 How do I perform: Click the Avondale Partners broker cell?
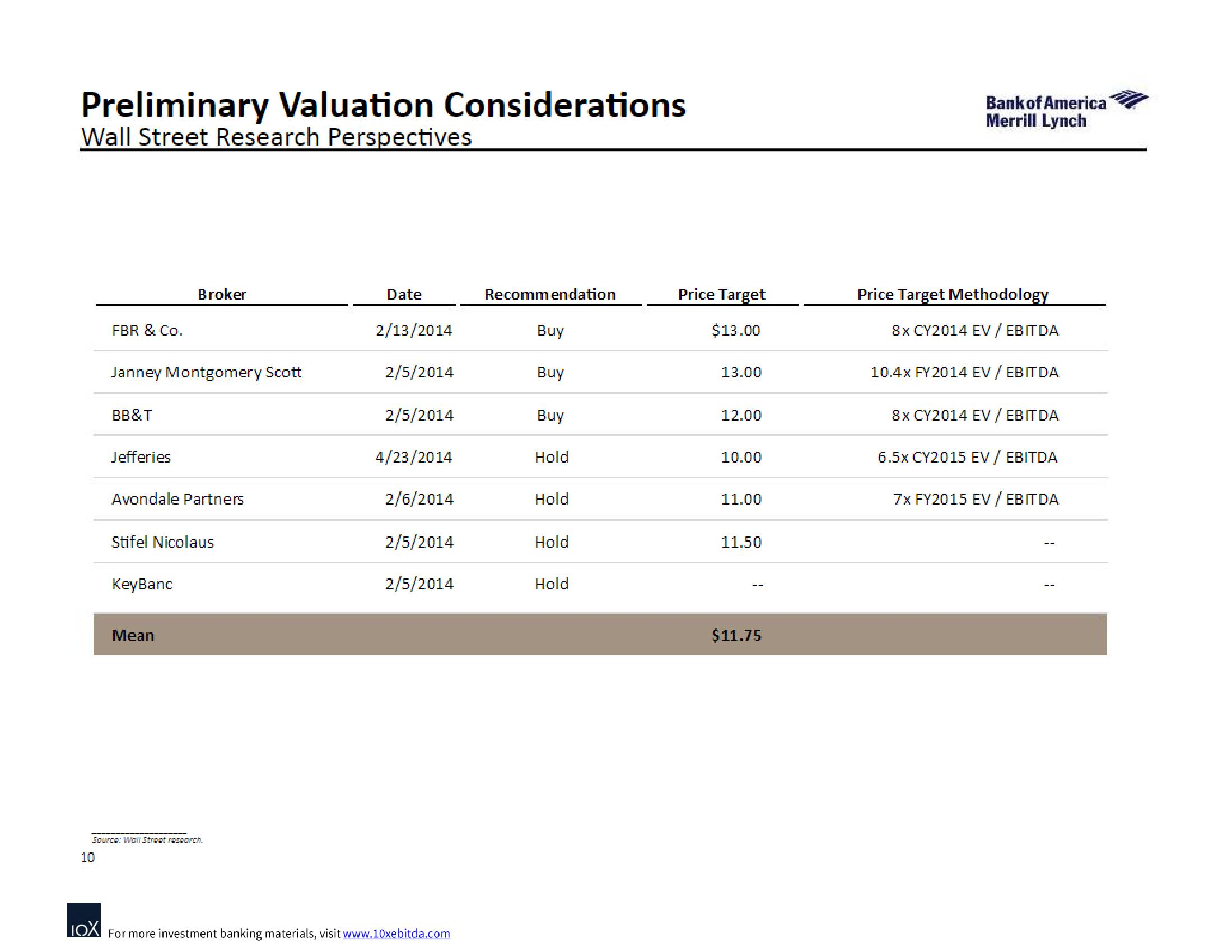pyautogui.click(x=178, y=499)
